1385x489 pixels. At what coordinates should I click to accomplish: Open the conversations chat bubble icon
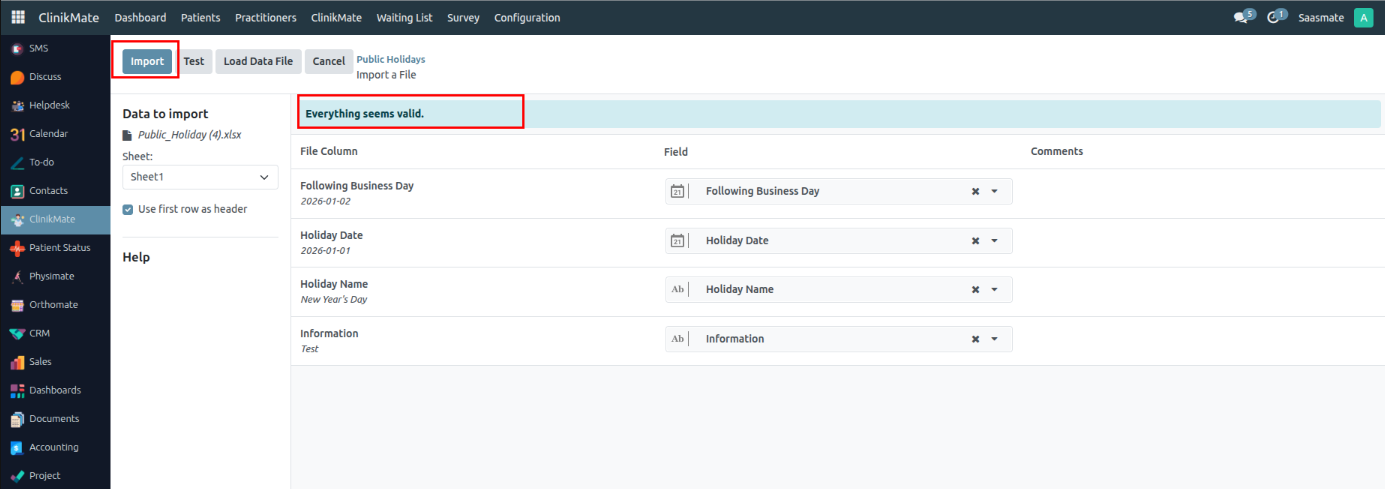point(1241,17)
